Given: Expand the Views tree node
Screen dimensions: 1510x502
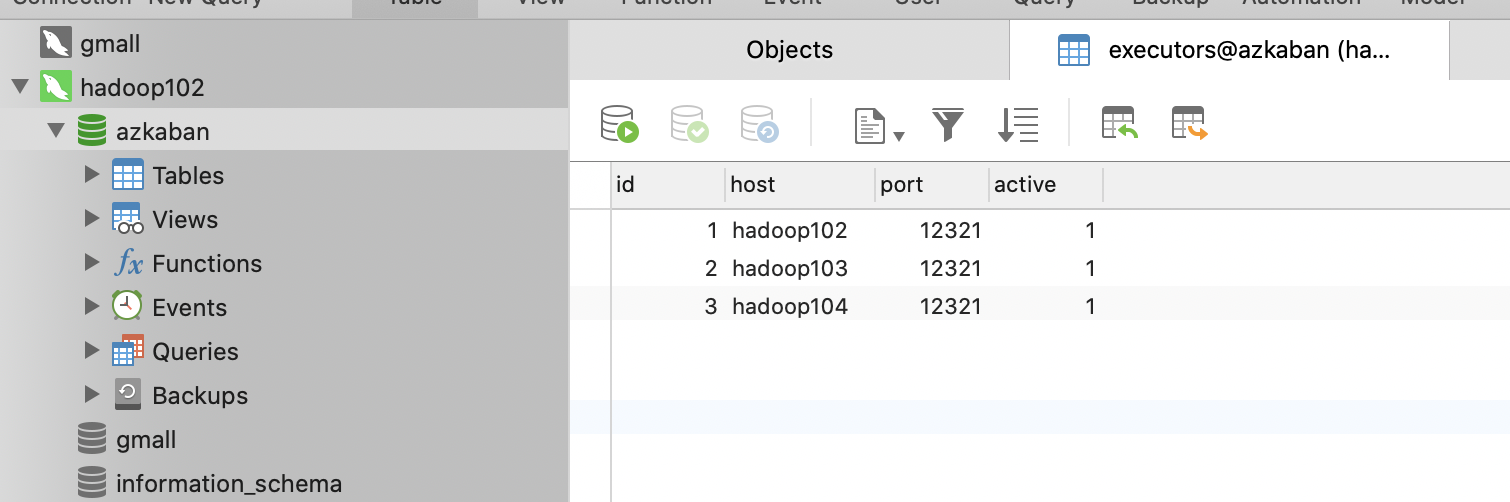Looking at the screenshot, I should (x=93, y=219).
